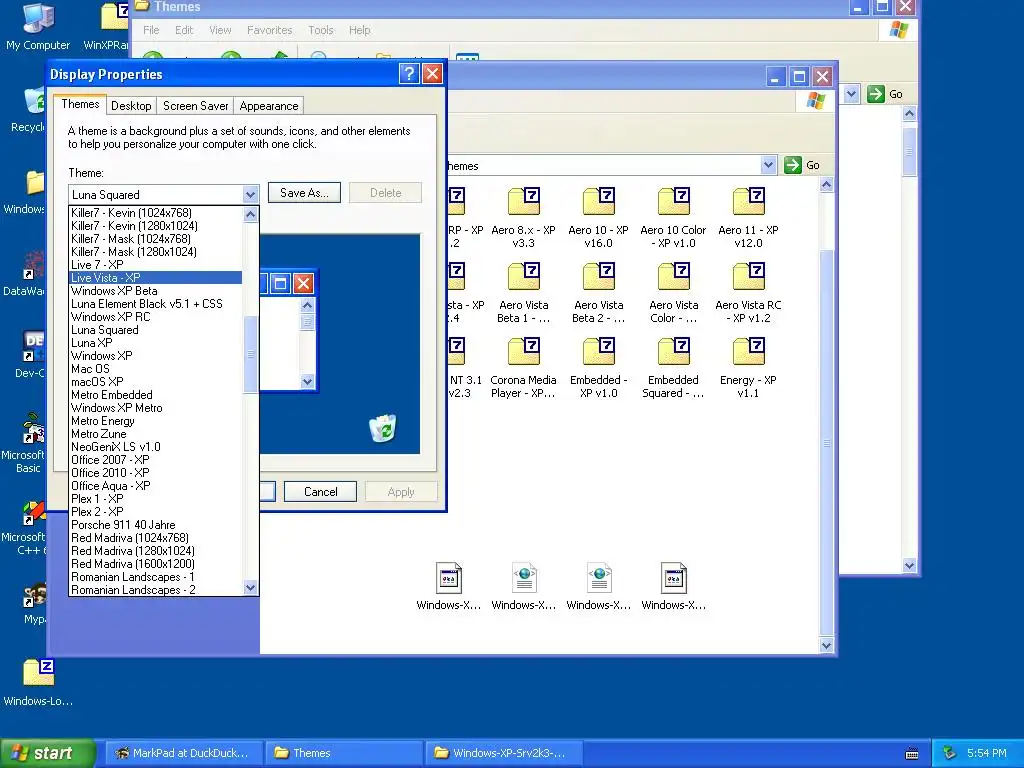Switch to Themes taskbar button

(344, 753)
